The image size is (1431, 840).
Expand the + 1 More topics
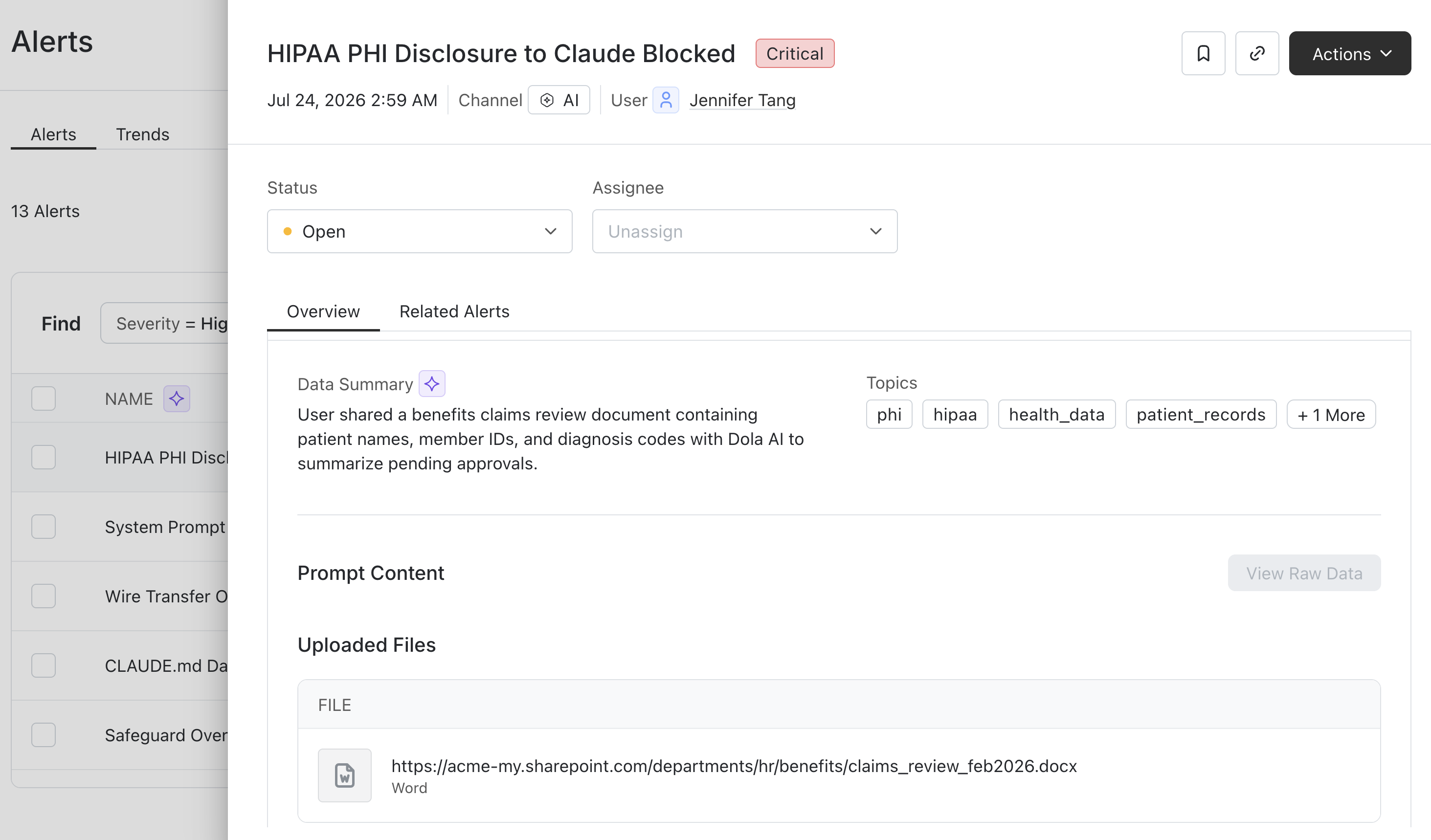pyautogui.click(x=1330, y=414)
